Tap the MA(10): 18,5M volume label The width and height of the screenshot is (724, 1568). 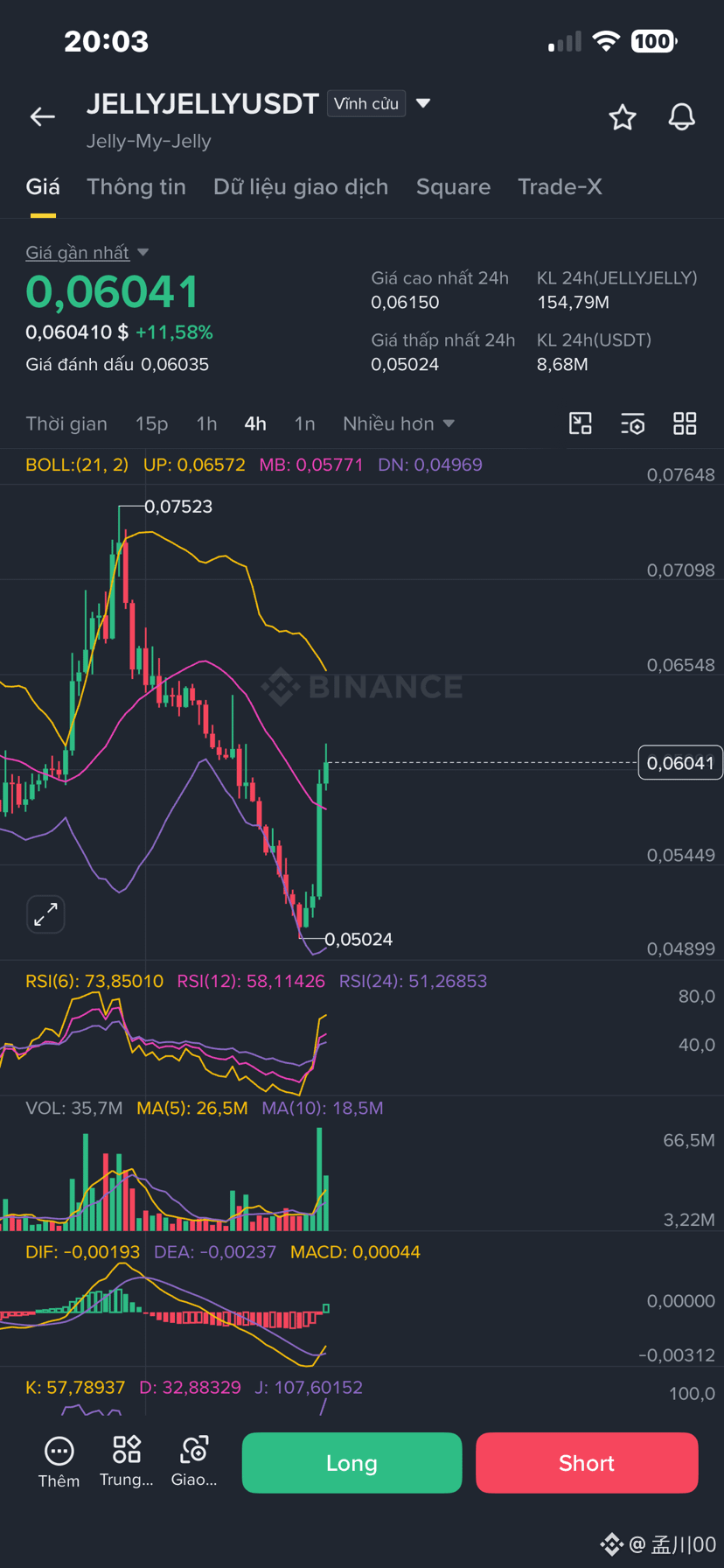[323, 1108]
